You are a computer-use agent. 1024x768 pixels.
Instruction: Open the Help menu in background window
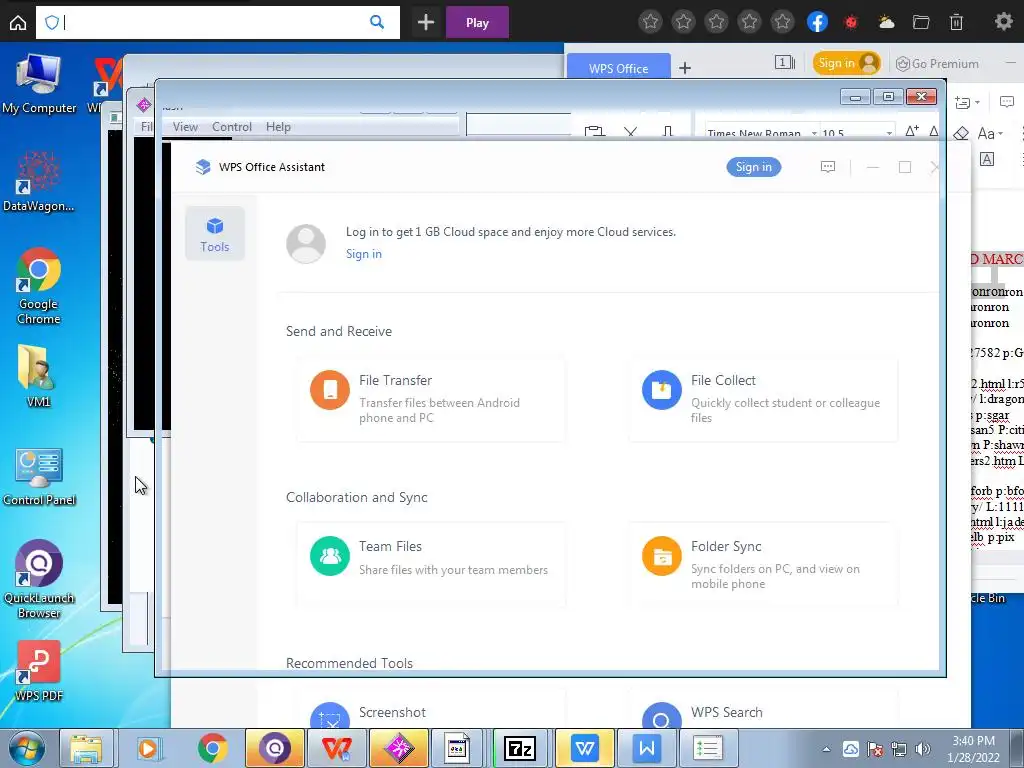point(278,127)
